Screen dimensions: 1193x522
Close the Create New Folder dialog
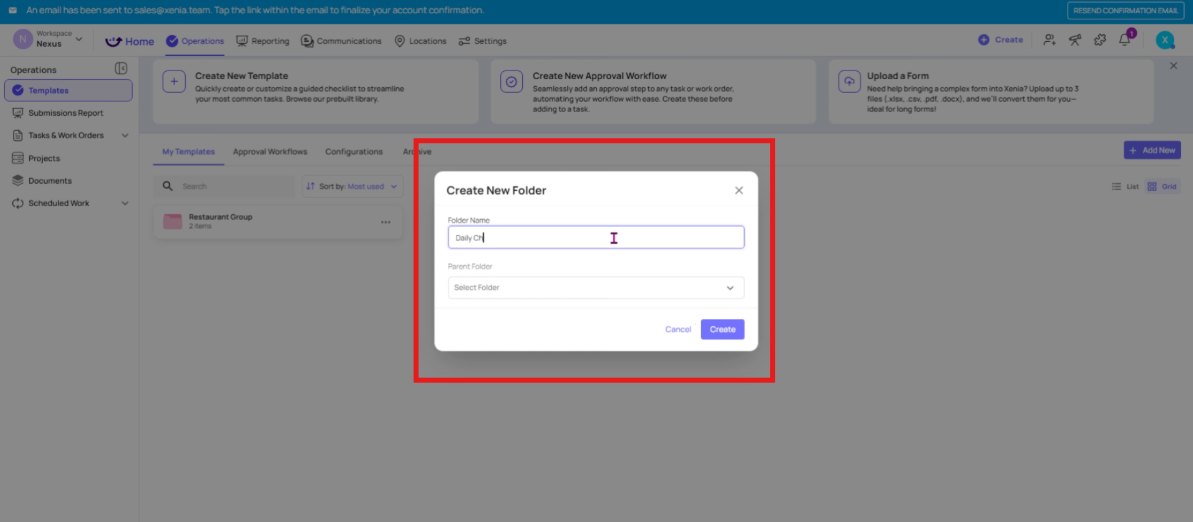(739, 190)
